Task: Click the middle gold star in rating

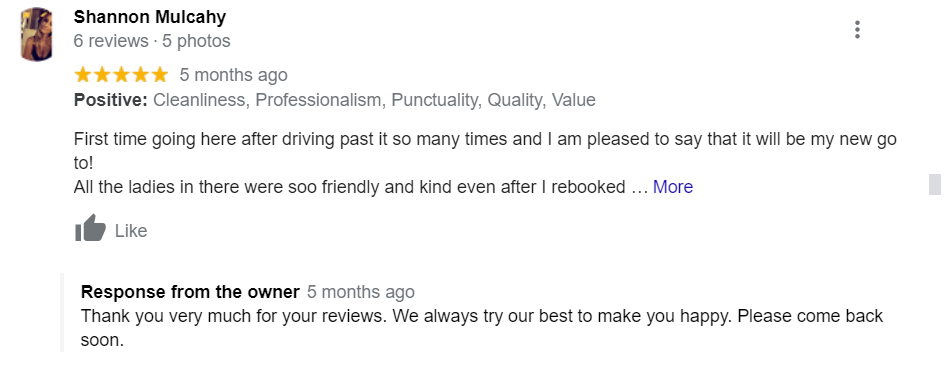Action: pos(121,75)
